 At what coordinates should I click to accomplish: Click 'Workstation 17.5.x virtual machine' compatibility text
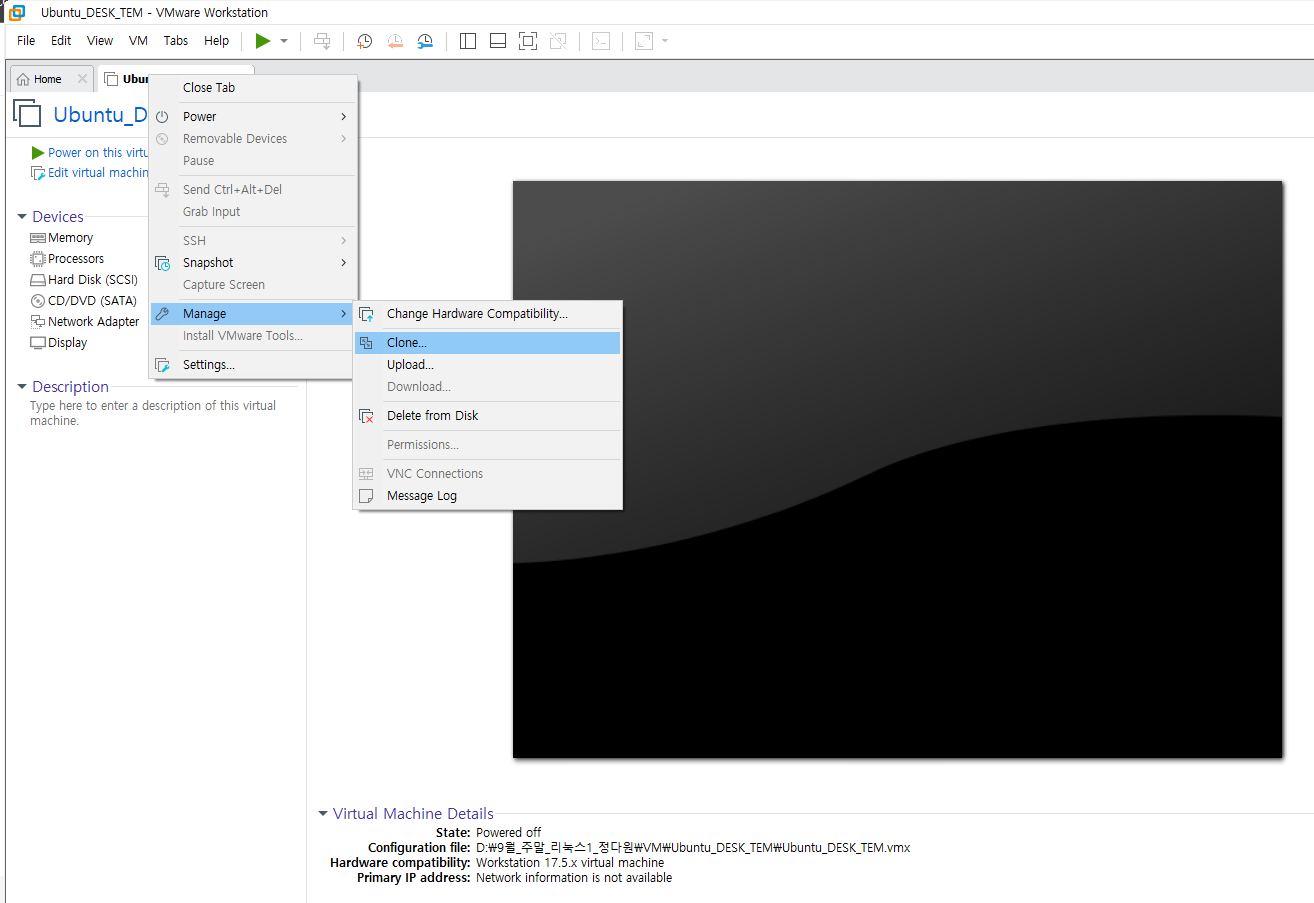click(x=570, y=863)
